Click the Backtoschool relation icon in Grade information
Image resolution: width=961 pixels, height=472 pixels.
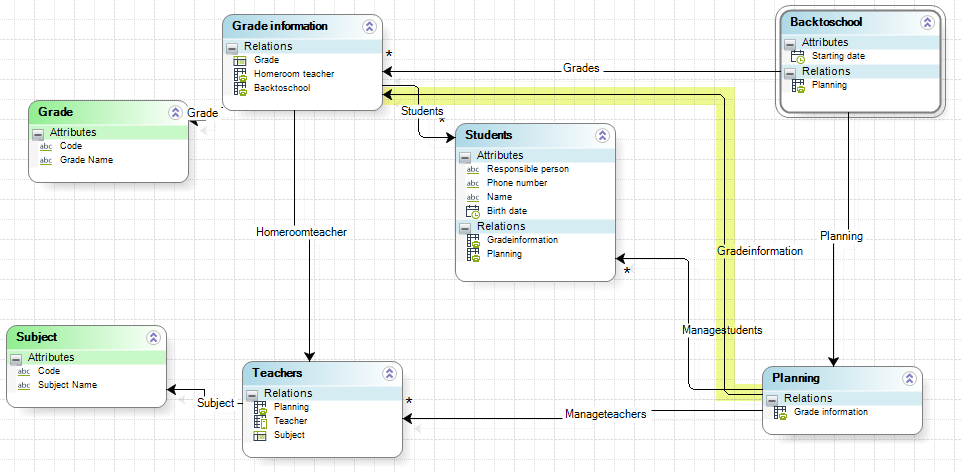240,88
